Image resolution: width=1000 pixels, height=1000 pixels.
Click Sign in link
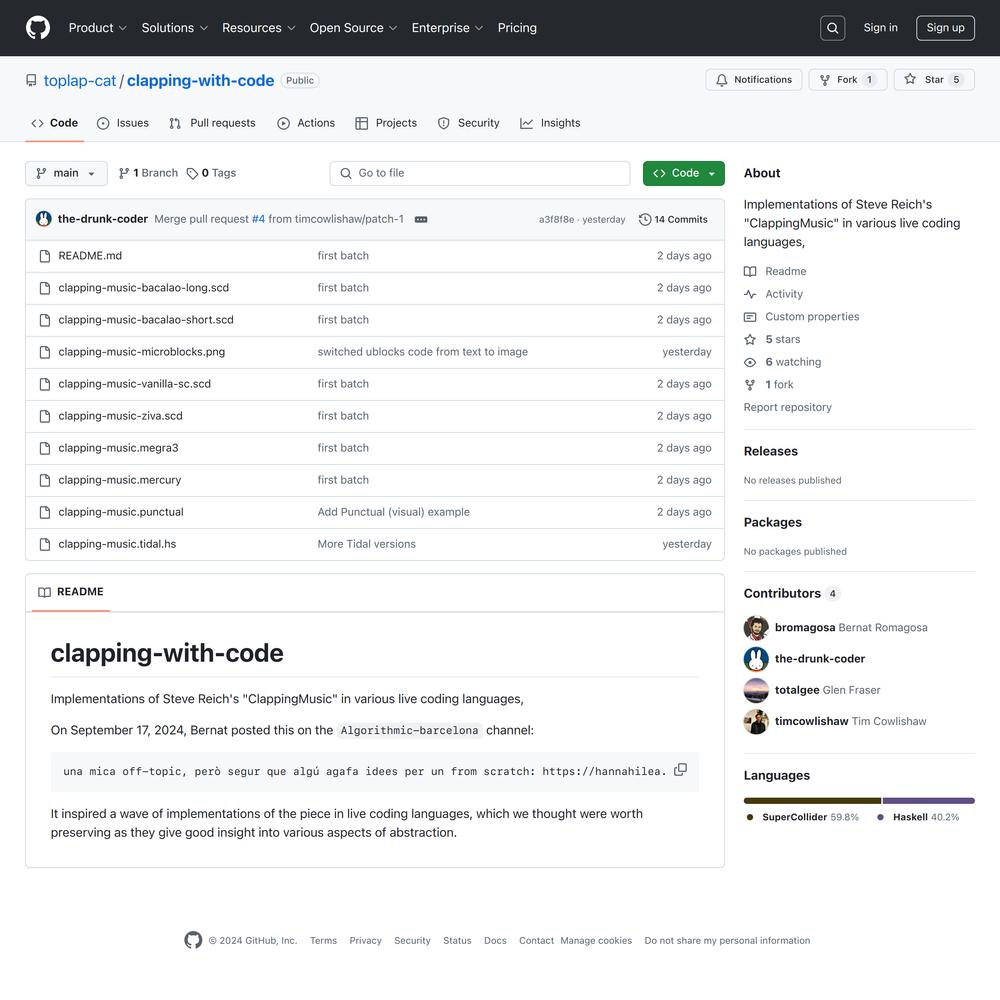[880, 28]
